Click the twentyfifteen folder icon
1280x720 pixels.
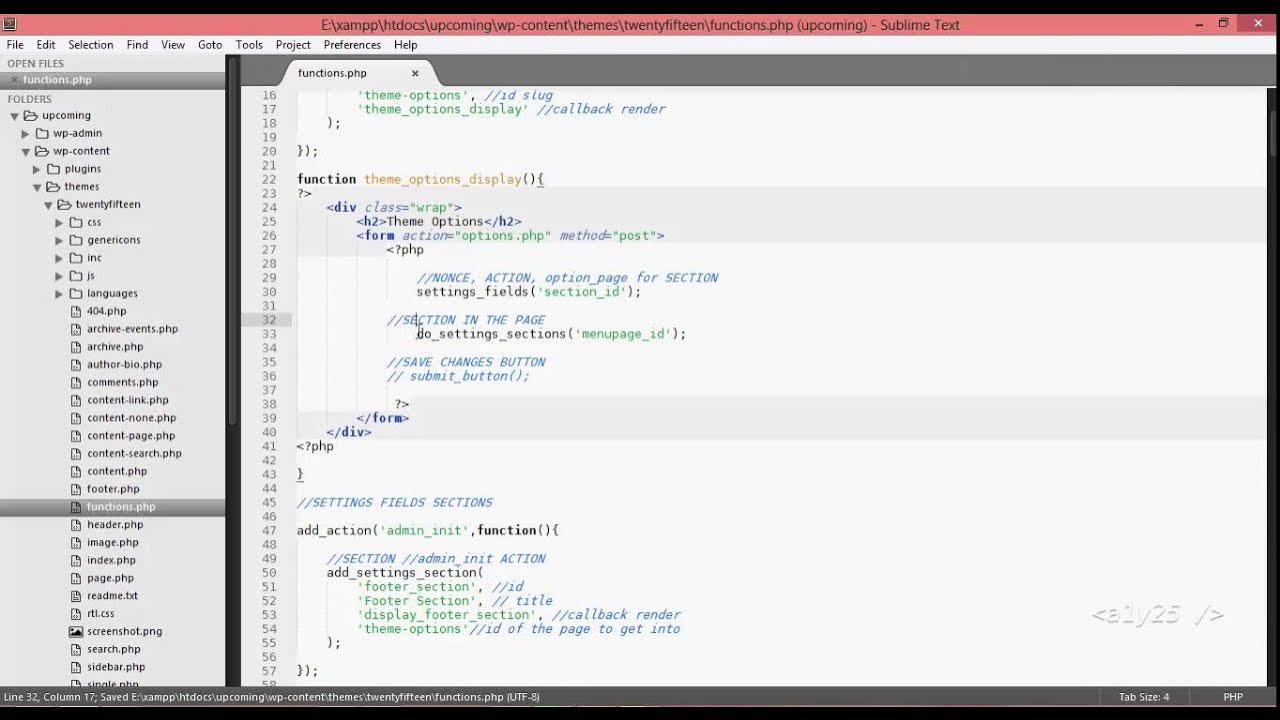pyautogui.click(x=64, y=205)
